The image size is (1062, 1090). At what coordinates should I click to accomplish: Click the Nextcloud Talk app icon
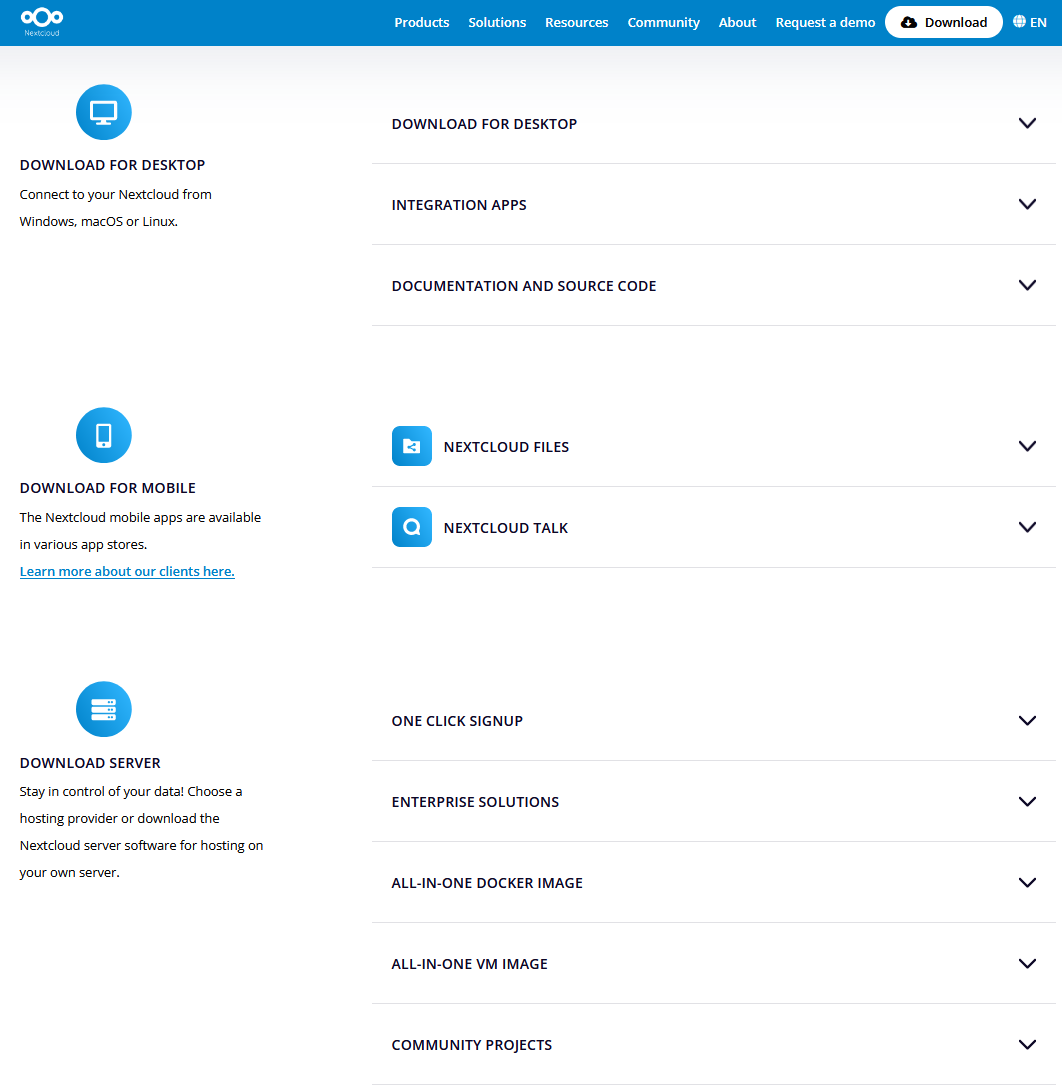coord(411,527)
